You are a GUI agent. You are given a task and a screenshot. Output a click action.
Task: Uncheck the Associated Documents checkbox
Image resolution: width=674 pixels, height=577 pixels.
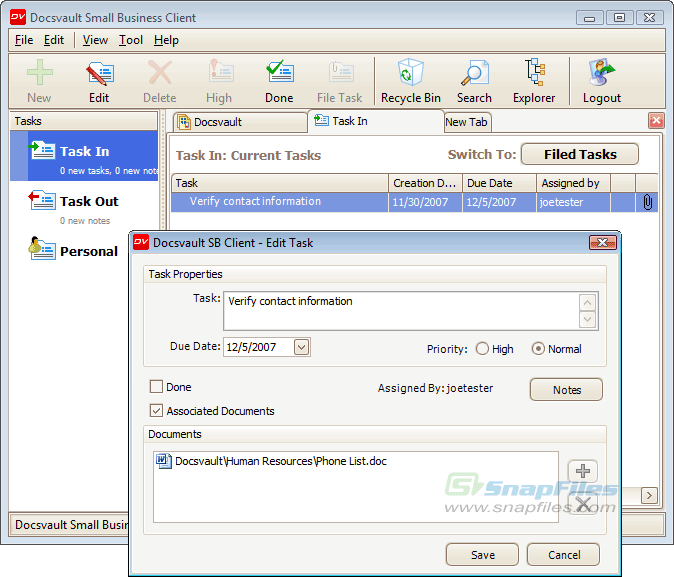pyautogui.click(x=156, y=411)
